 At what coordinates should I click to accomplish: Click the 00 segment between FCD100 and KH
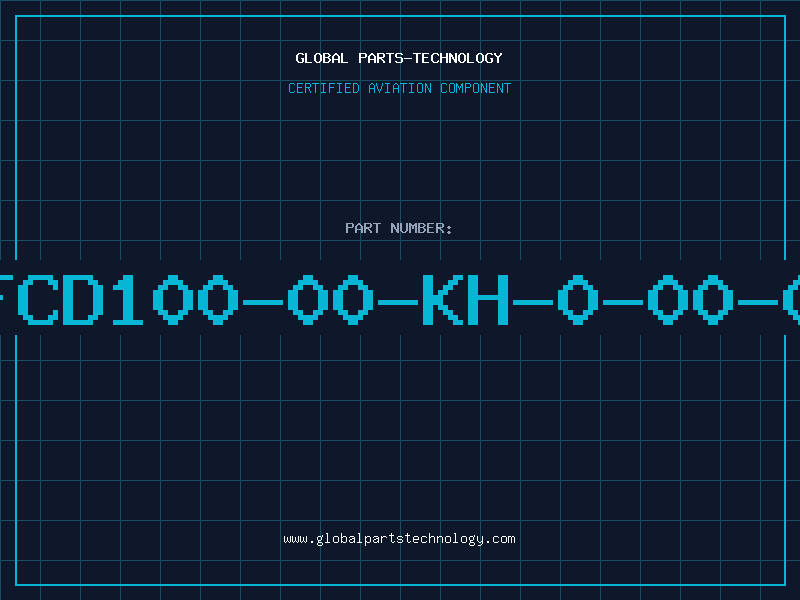pos(331,299)
